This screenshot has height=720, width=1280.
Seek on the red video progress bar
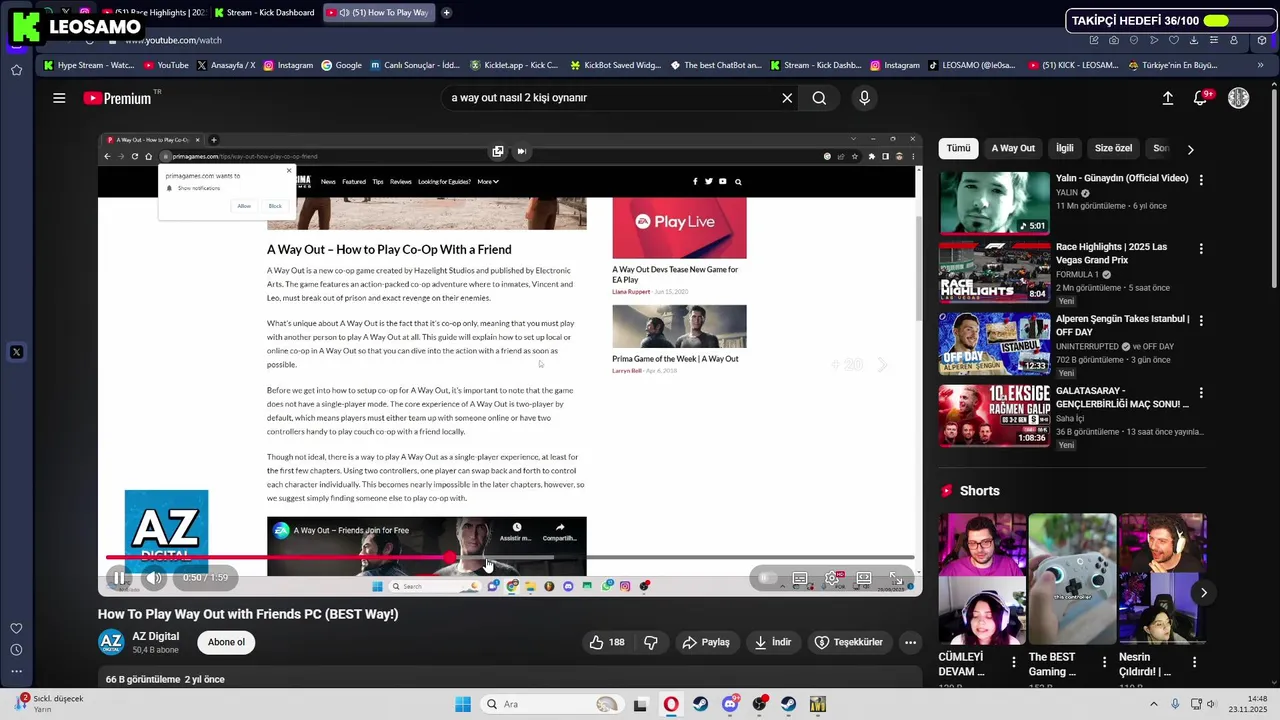[510, 557]
